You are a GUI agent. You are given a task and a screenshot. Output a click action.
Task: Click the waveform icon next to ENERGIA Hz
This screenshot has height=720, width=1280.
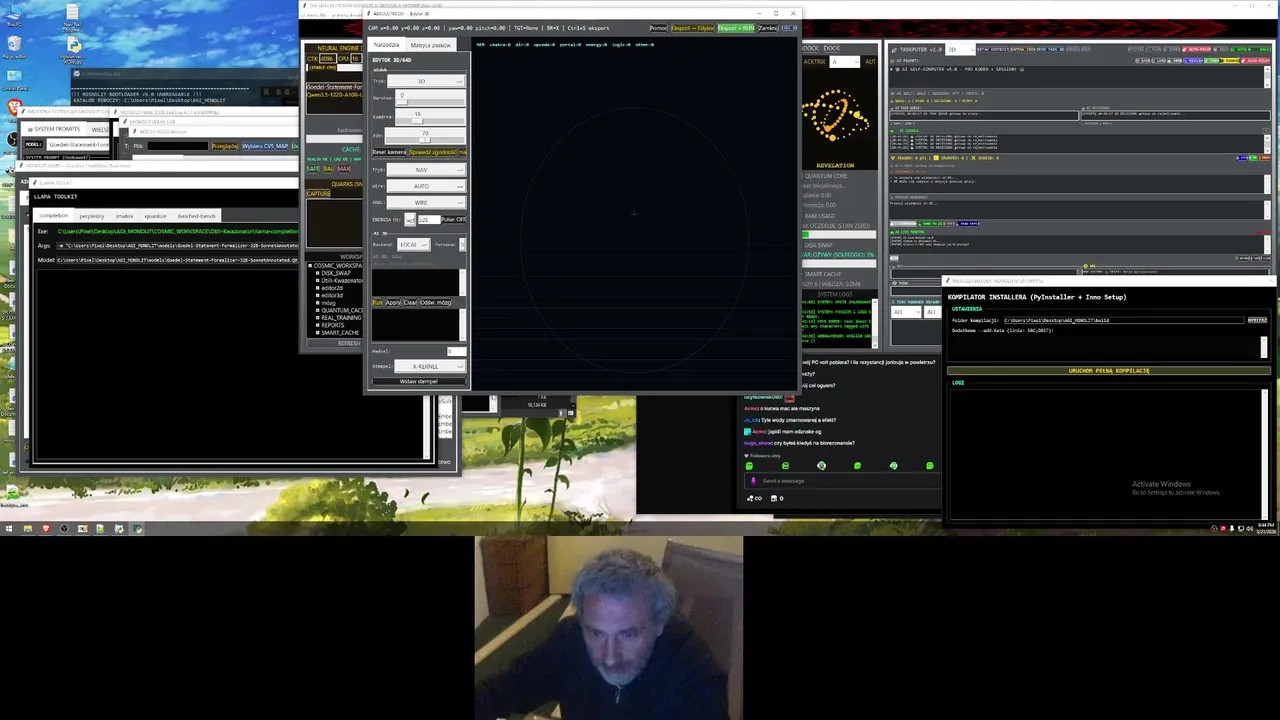click(410, 219)
